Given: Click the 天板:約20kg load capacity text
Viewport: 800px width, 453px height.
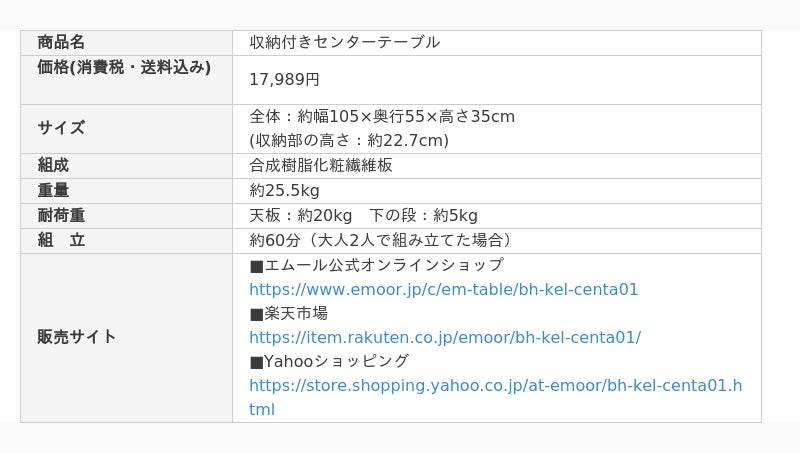Looking at the screenshot, I should pos(301,216).
